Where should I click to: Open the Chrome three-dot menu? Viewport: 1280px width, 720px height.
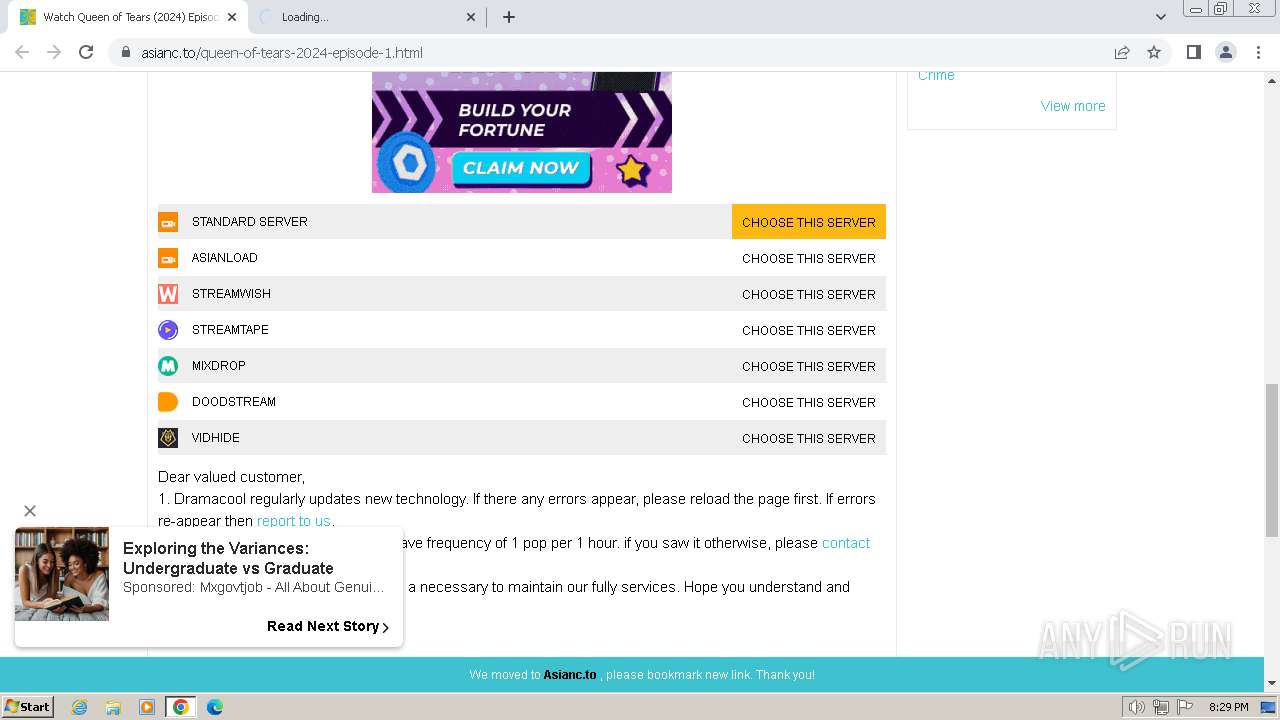point(1256,52)
